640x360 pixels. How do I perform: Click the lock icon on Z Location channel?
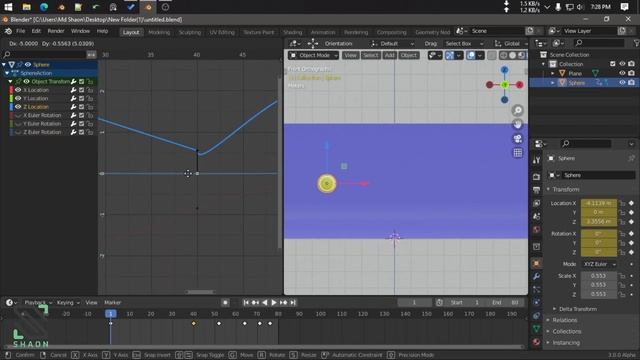(90, 107)
